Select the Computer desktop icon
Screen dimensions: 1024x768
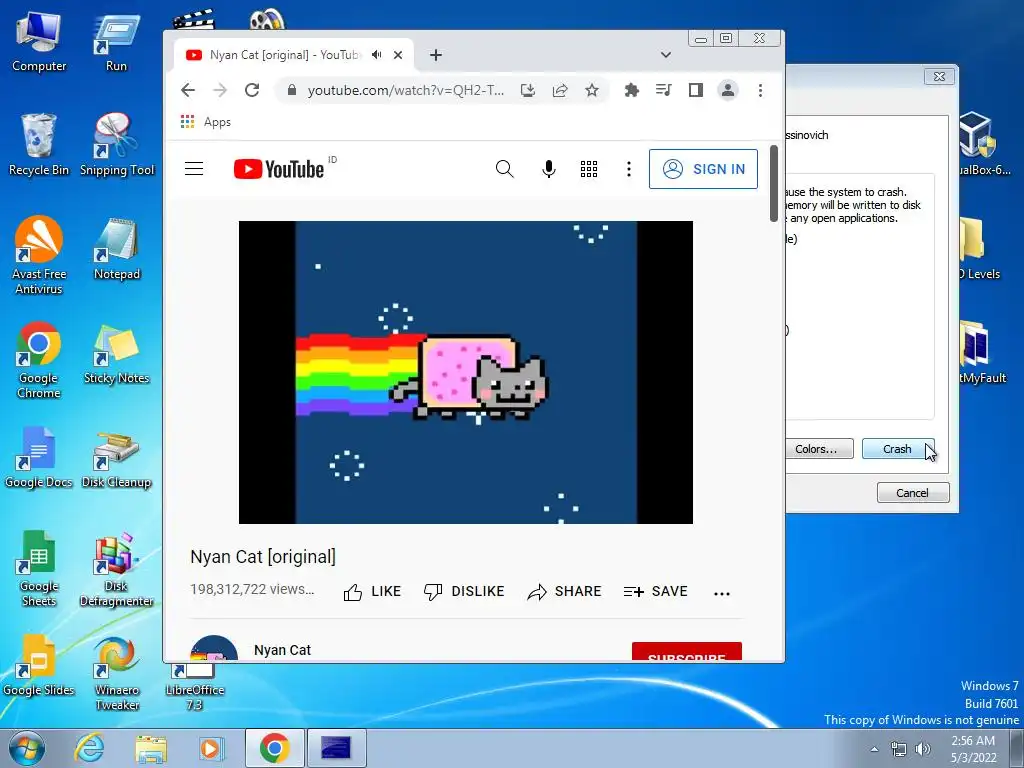(39, 41)
